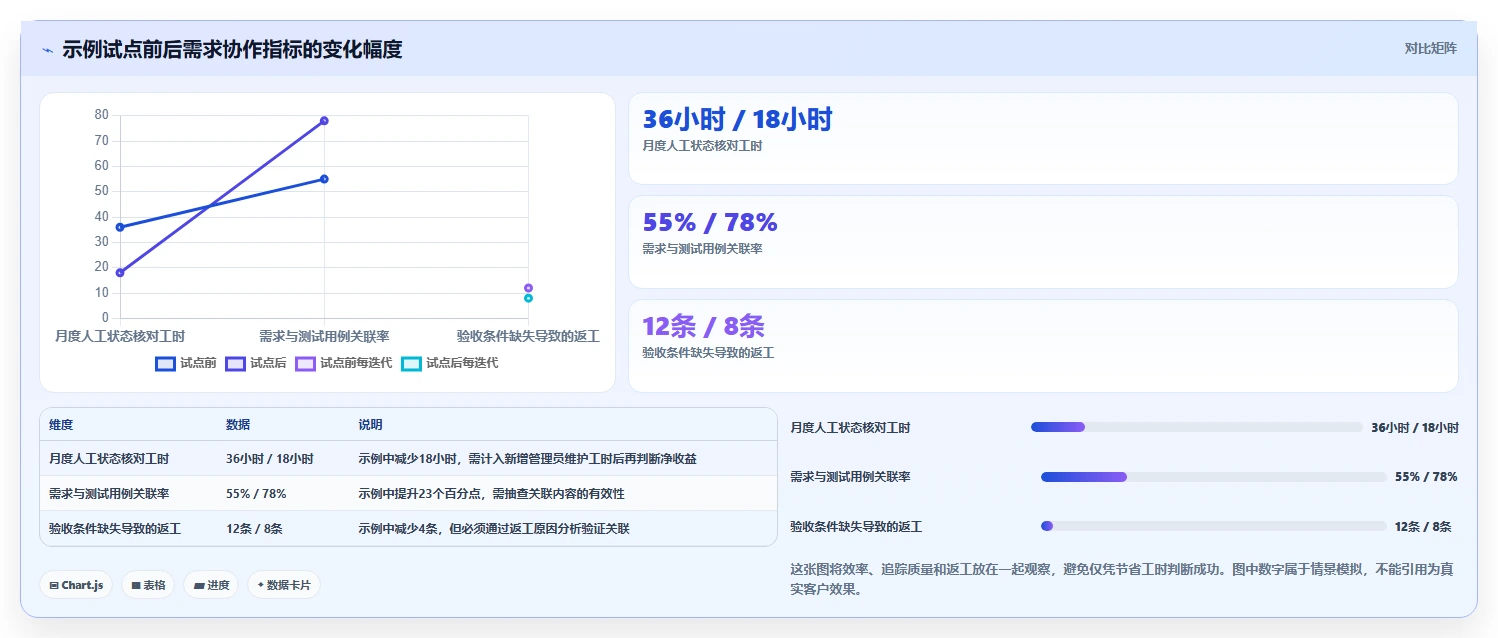Click the chart x-axis label 月度人工状态核对工时
This screenshot has height=638, width=1498.
pos(120,337)
